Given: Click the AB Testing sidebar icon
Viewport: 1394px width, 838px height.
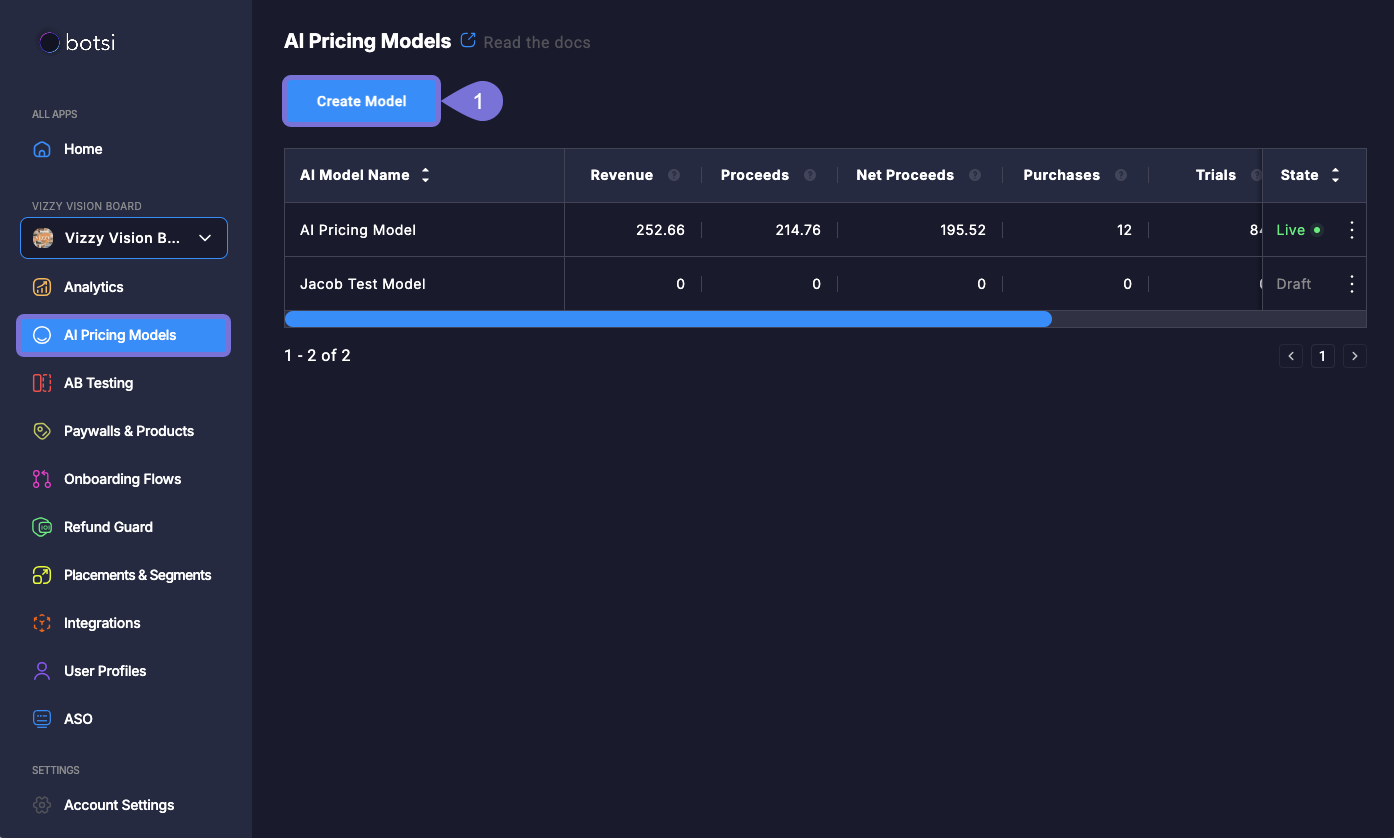Looking at the screenshot, I should 42,383.
